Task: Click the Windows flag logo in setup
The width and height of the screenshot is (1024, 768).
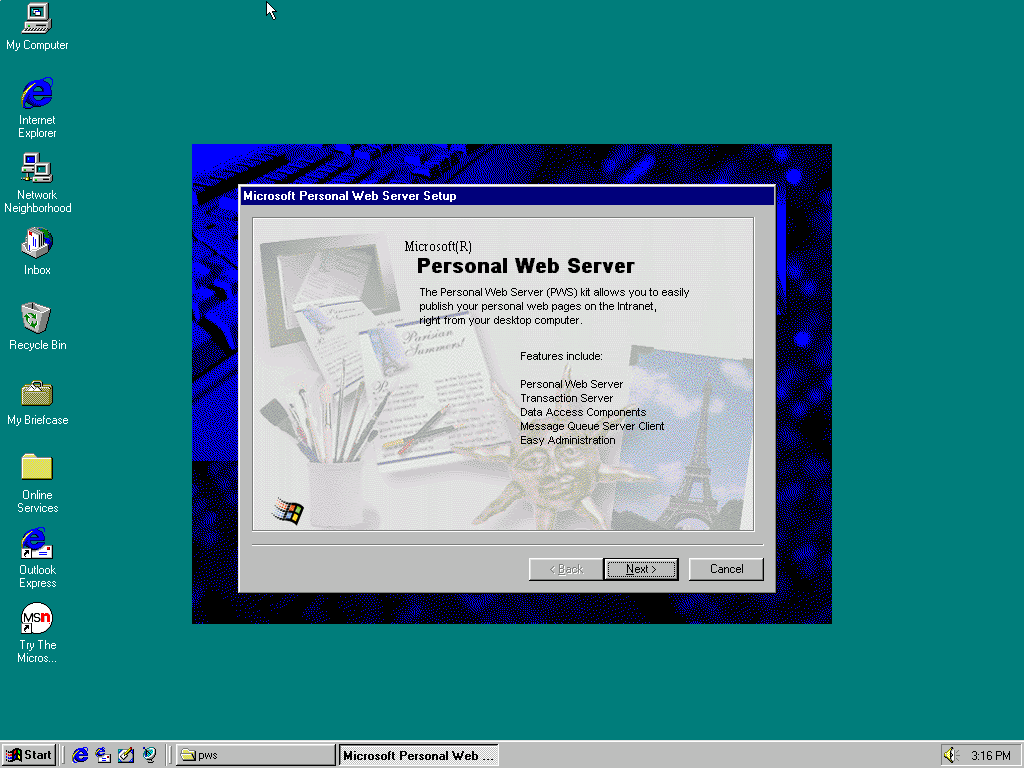Action: tap(288, 511)
